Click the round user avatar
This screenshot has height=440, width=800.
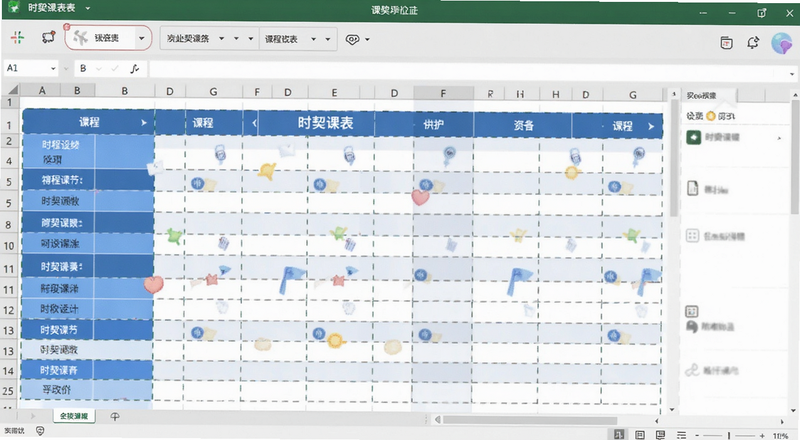(x=781, y=43)
